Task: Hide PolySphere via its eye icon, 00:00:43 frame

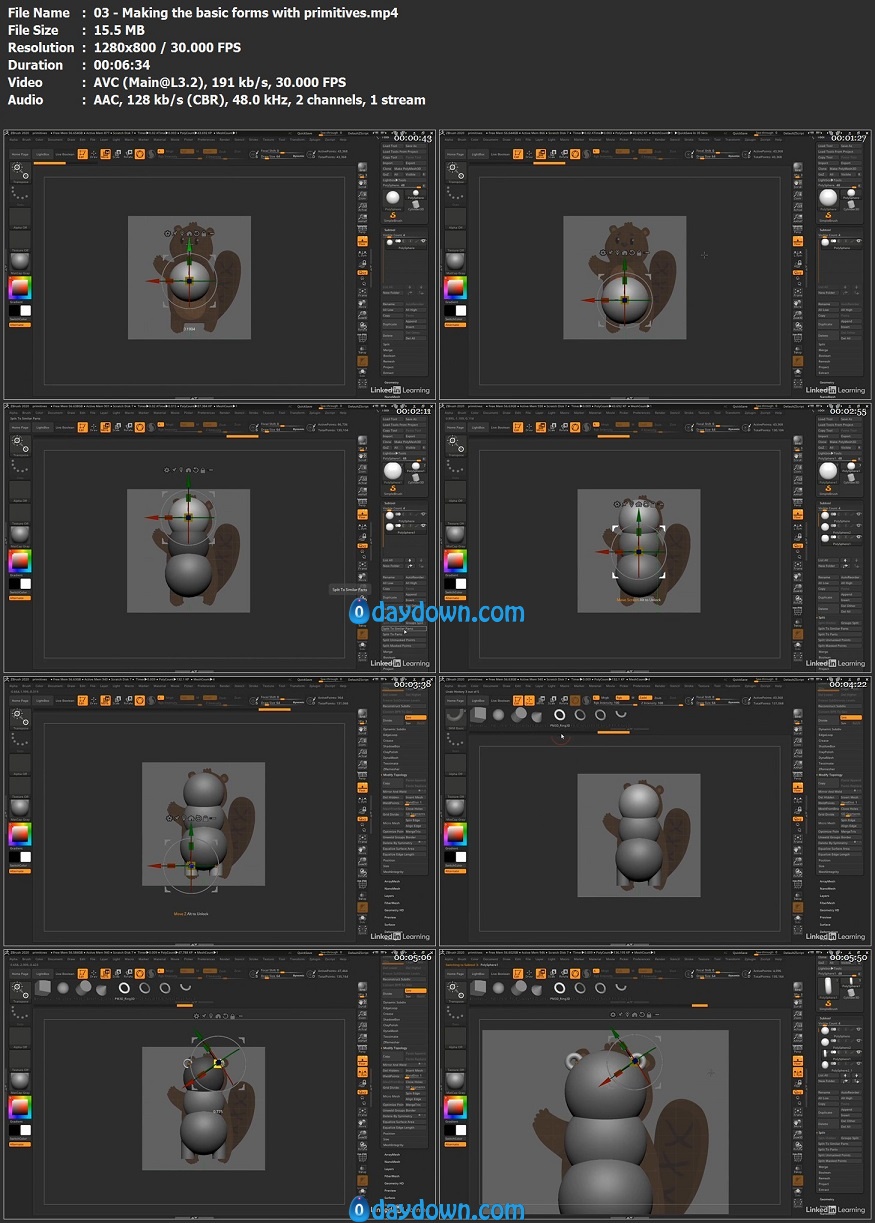Action: (x=422, y=241)
